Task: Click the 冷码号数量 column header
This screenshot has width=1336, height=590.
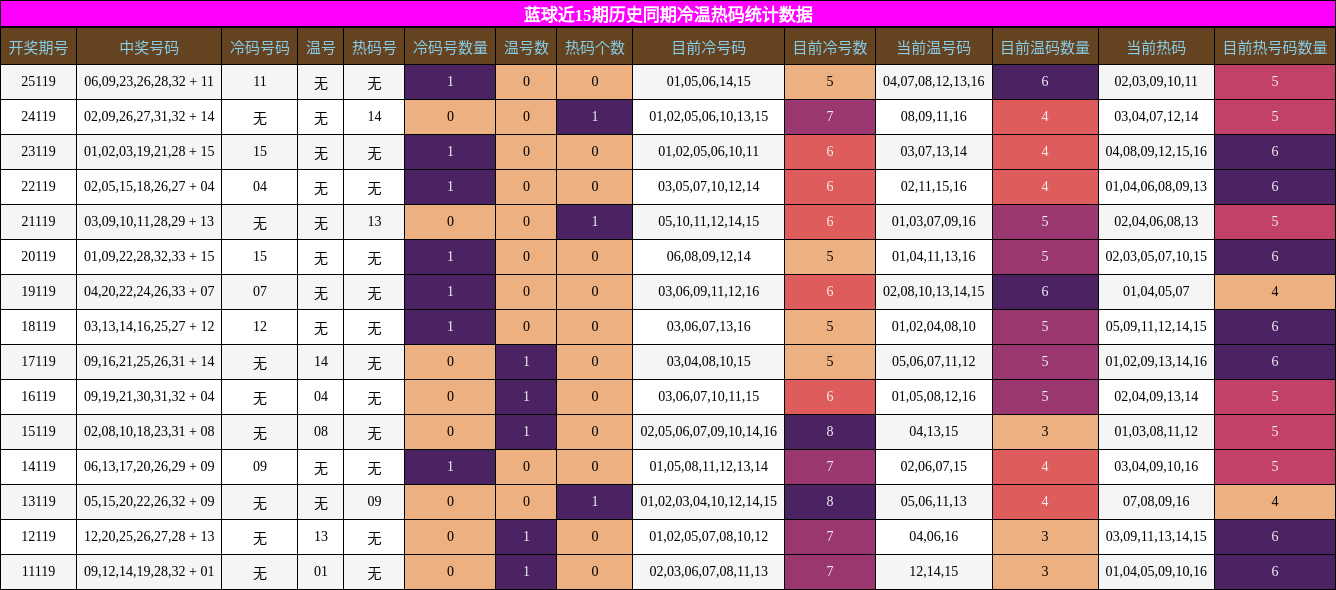Action: click(450, 47)
